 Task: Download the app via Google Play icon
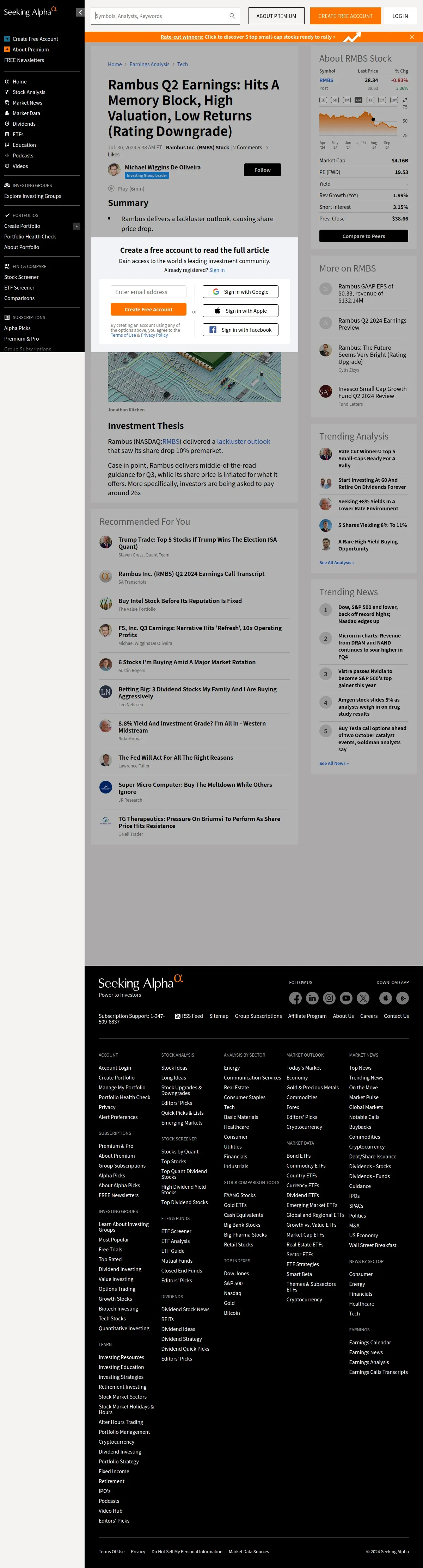[x=402, y=998]
